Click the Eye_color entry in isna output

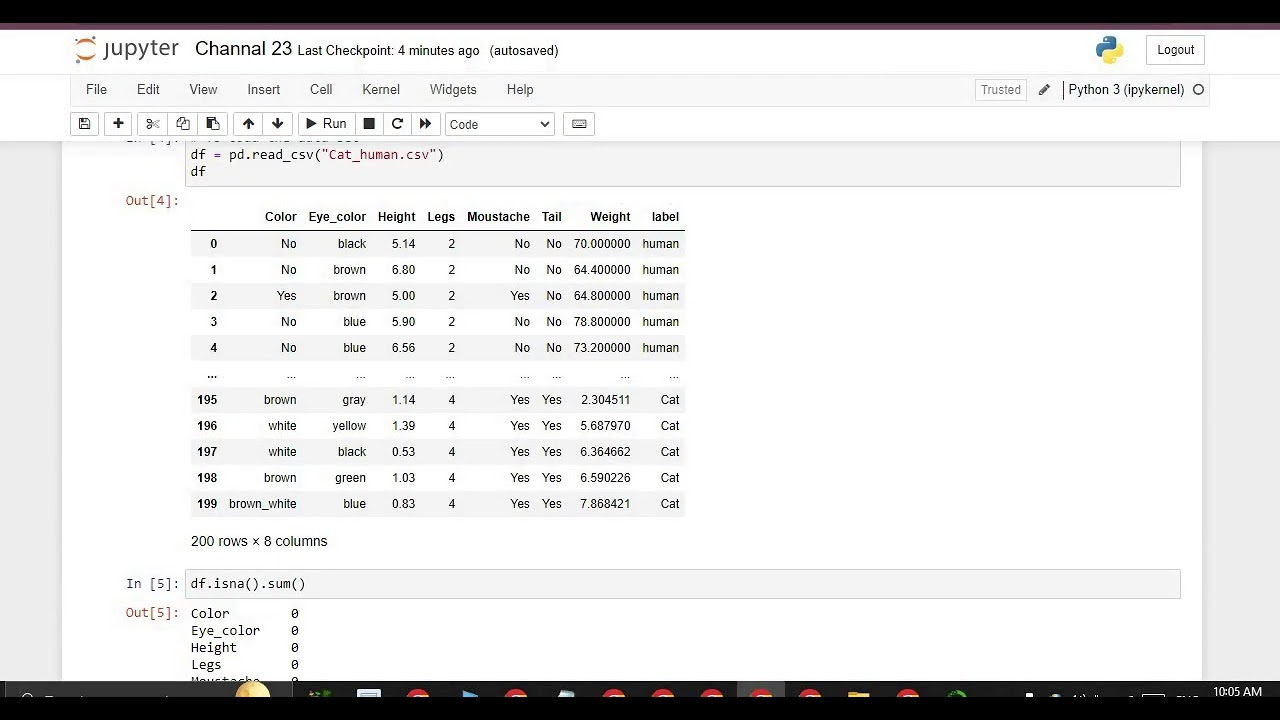coord(225,631)
